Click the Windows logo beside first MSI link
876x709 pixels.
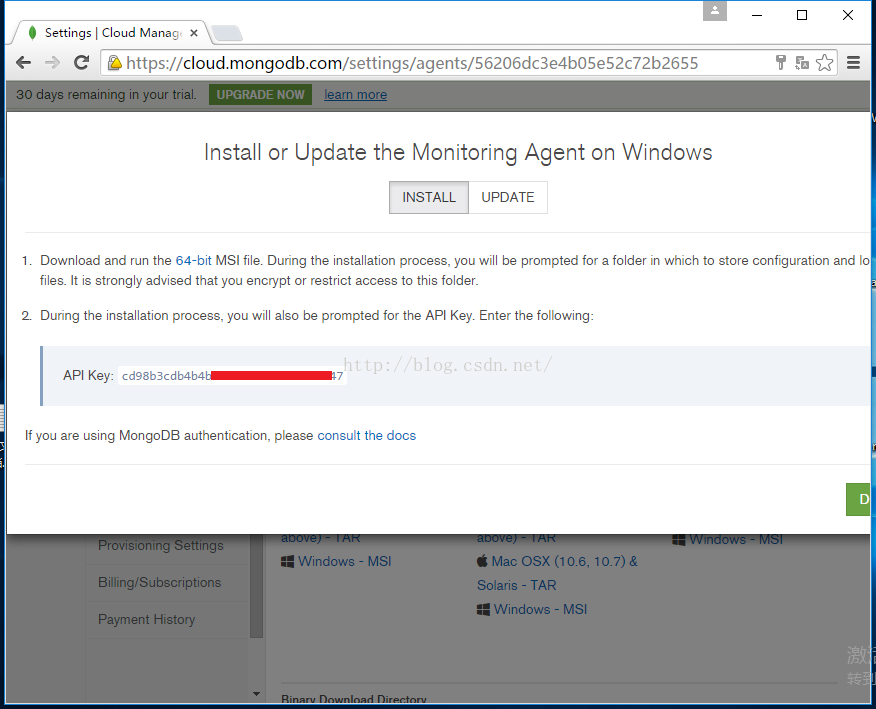[x=287, y=562]
